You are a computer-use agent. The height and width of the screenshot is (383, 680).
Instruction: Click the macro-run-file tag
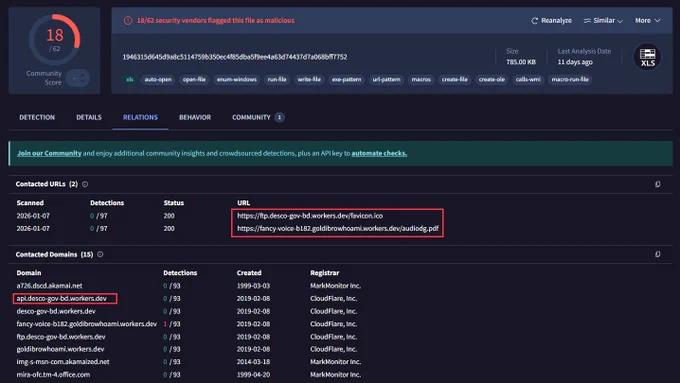[x=570, y=79]
